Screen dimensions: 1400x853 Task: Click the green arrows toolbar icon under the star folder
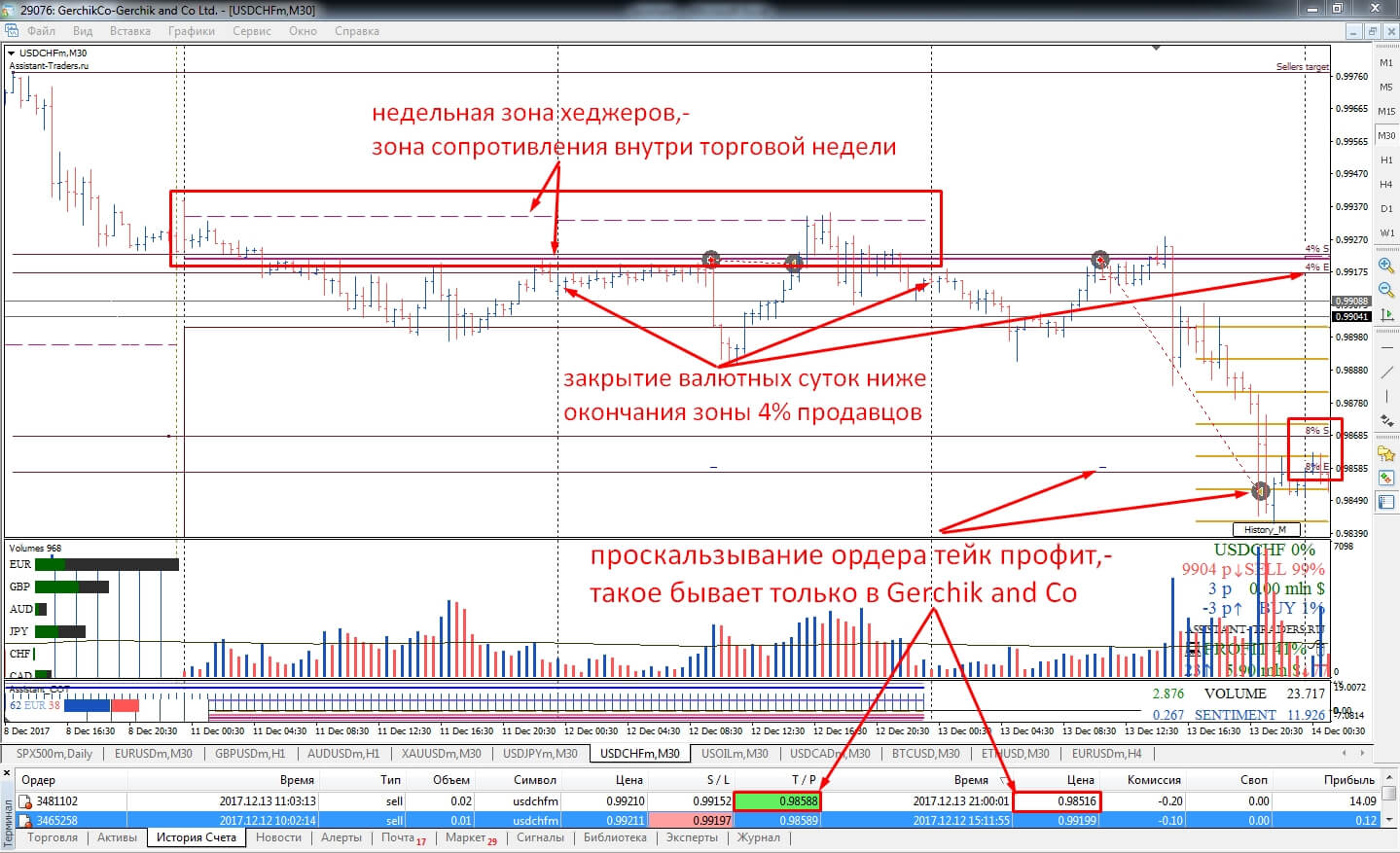pos(1386,478)
